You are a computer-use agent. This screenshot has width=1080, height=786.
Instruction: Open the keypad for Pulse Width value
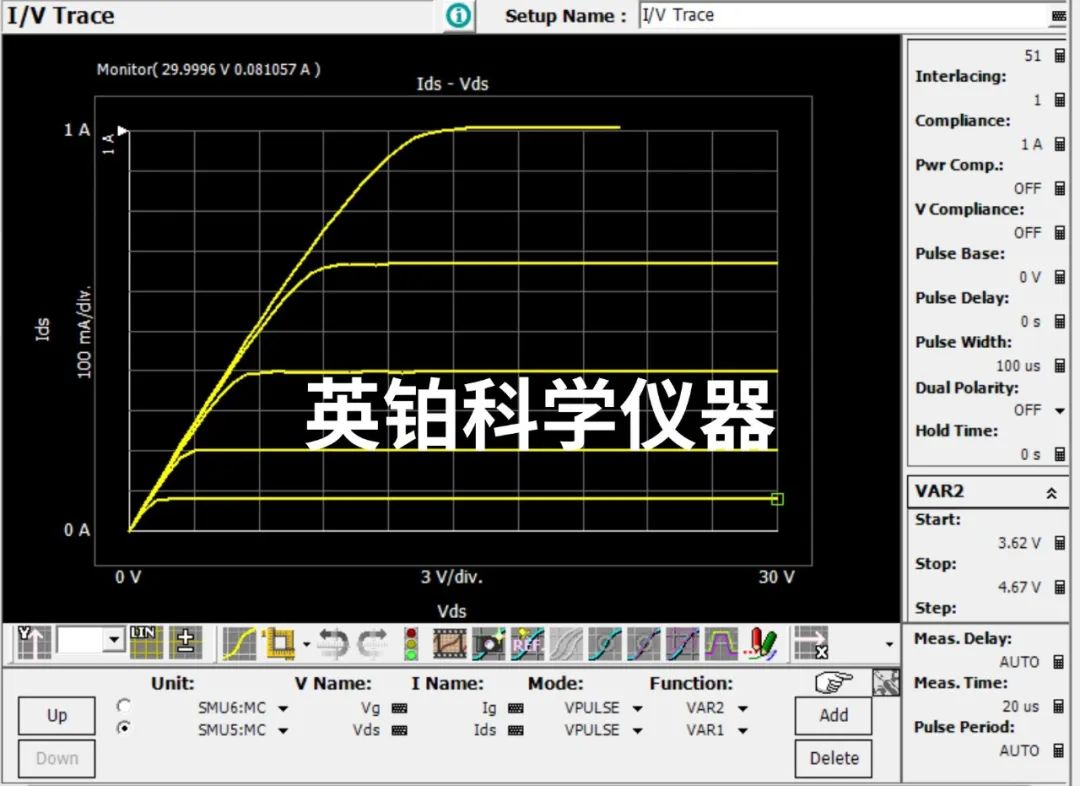click(1059, 366)
